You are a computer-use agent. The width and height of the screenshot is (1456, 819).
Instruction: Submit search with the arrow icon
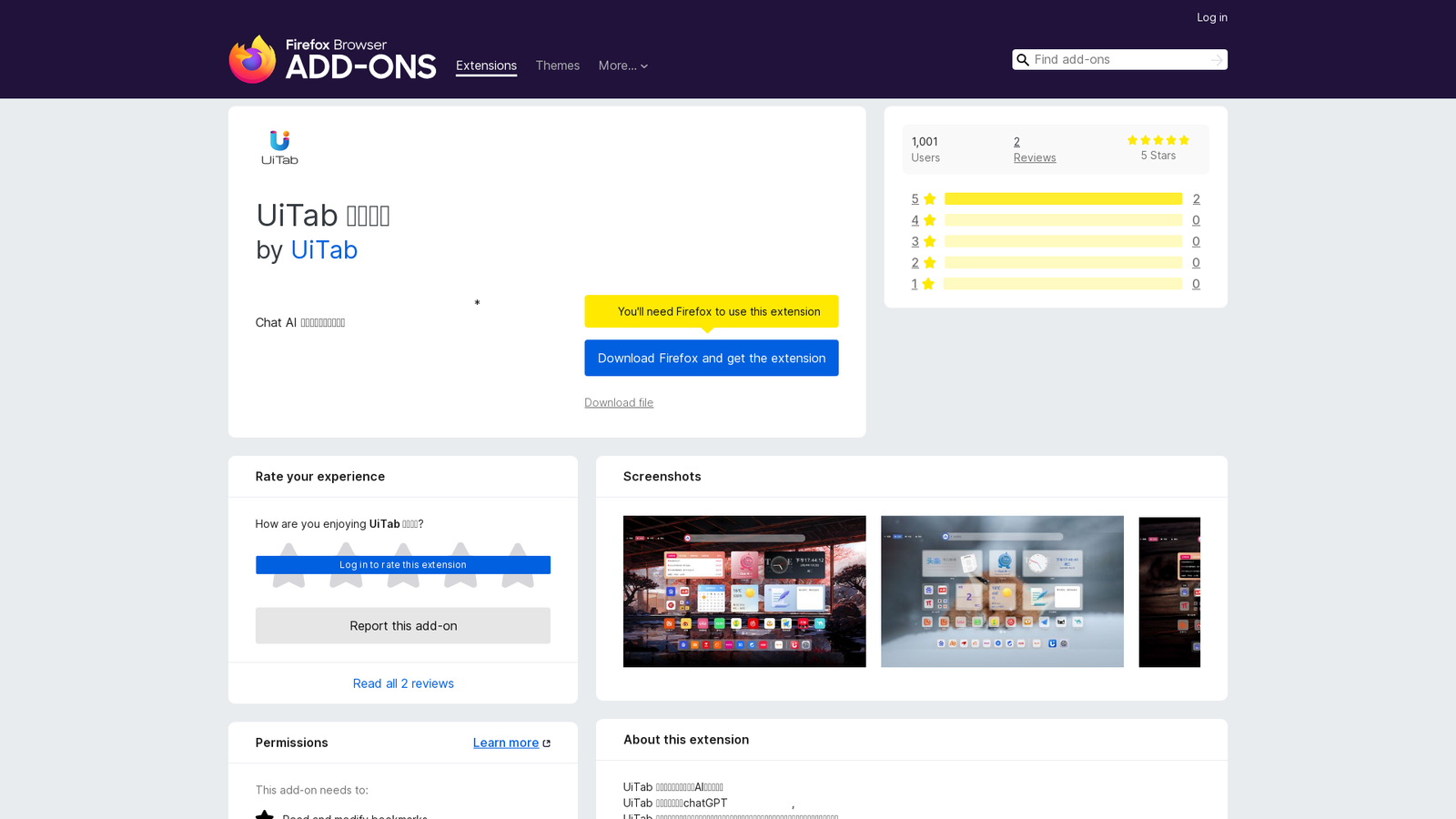pyautogui.click(x=1217, y=60)
